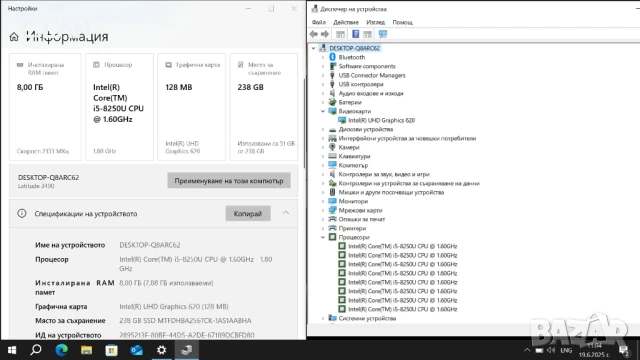Click the device ID value 2895213F-80BF
640x360 pixels.
(x=187, y=335)
